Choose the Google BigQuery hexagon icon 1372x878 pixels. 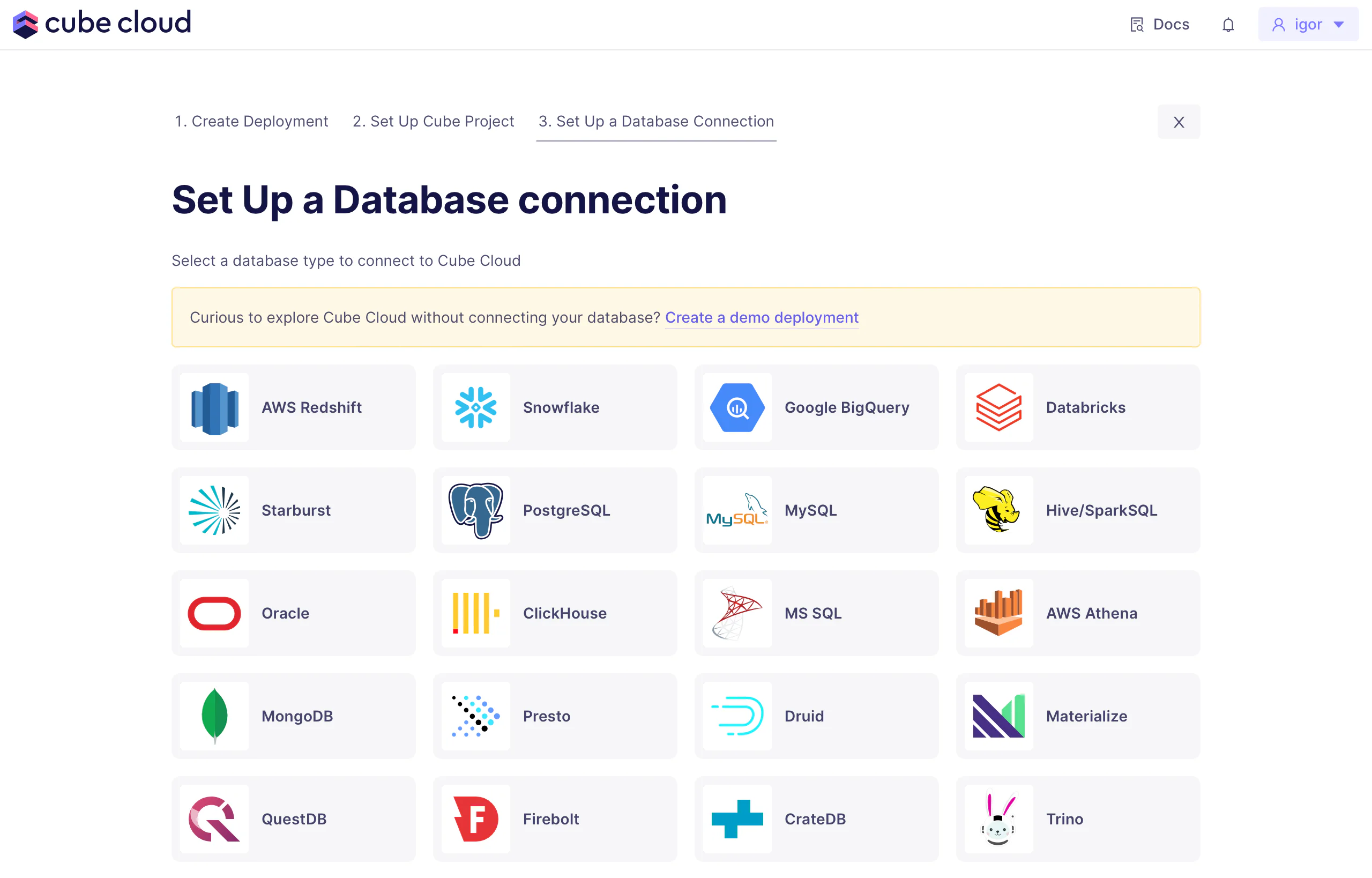(x=737, y=407)
